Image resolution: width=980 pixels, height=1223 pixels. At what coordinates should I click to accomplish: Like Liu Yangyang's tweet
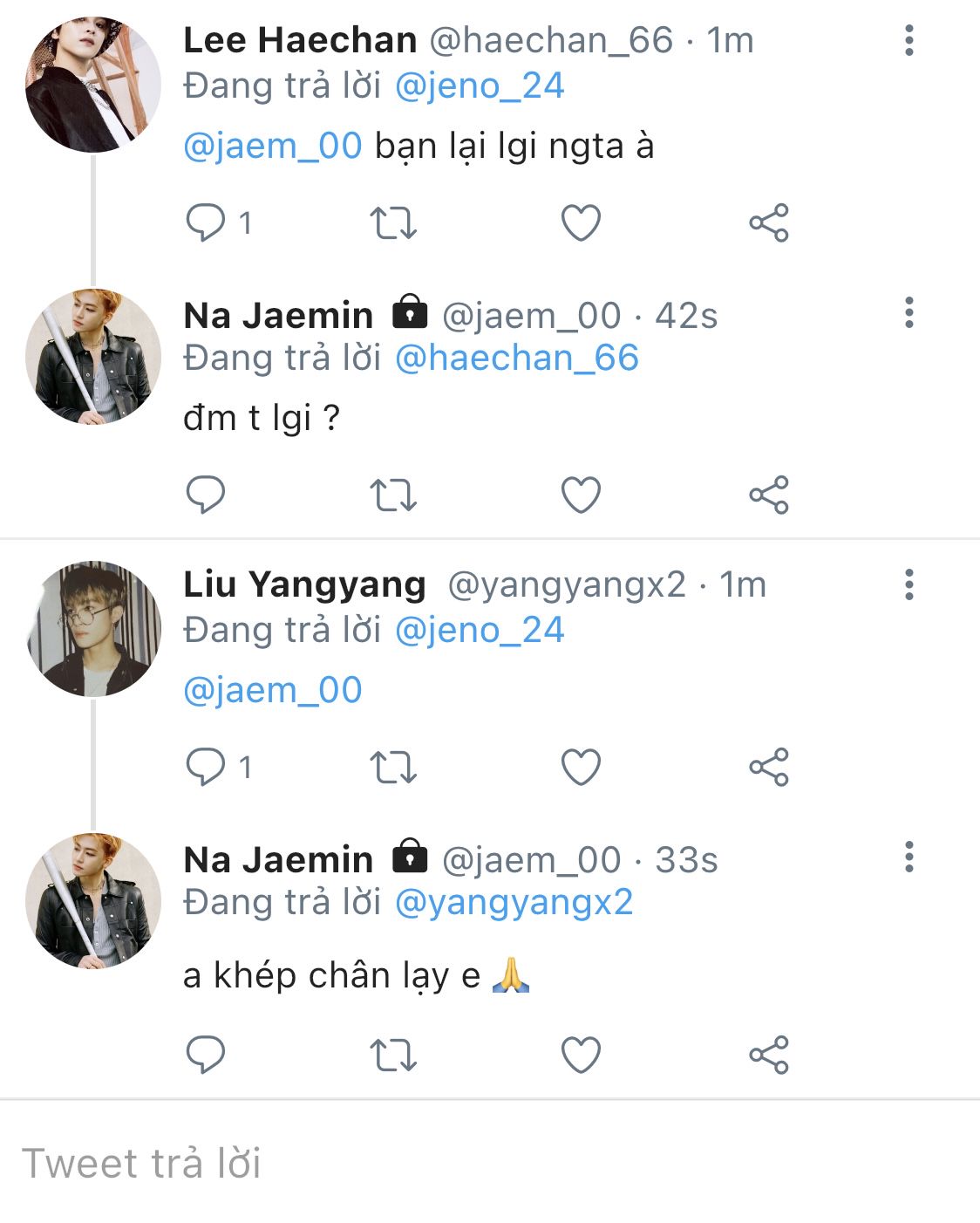click(581, 768)
